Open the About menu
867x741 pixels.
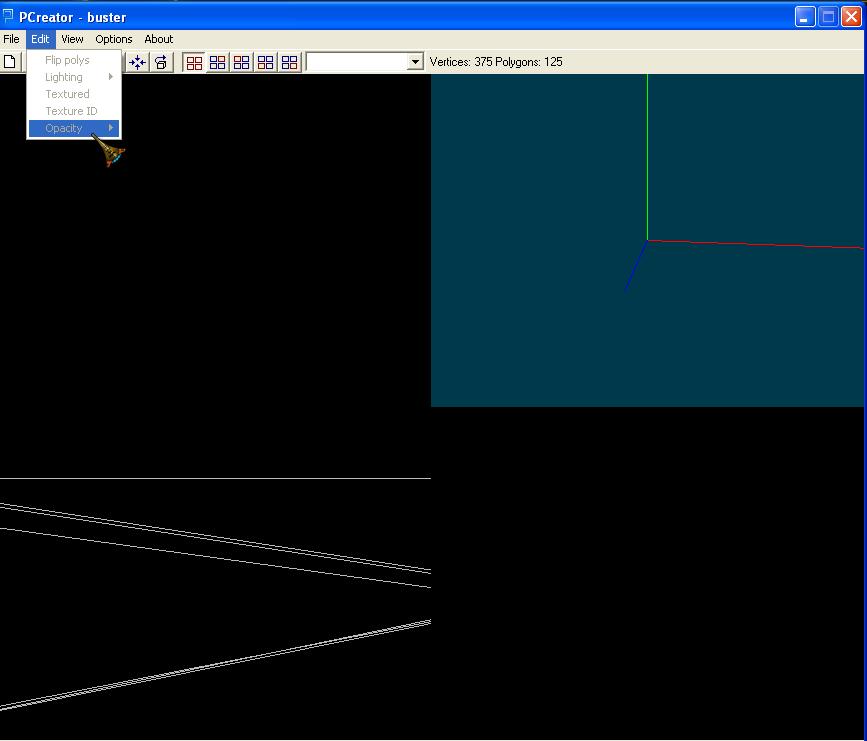click(x=159, y=39)
